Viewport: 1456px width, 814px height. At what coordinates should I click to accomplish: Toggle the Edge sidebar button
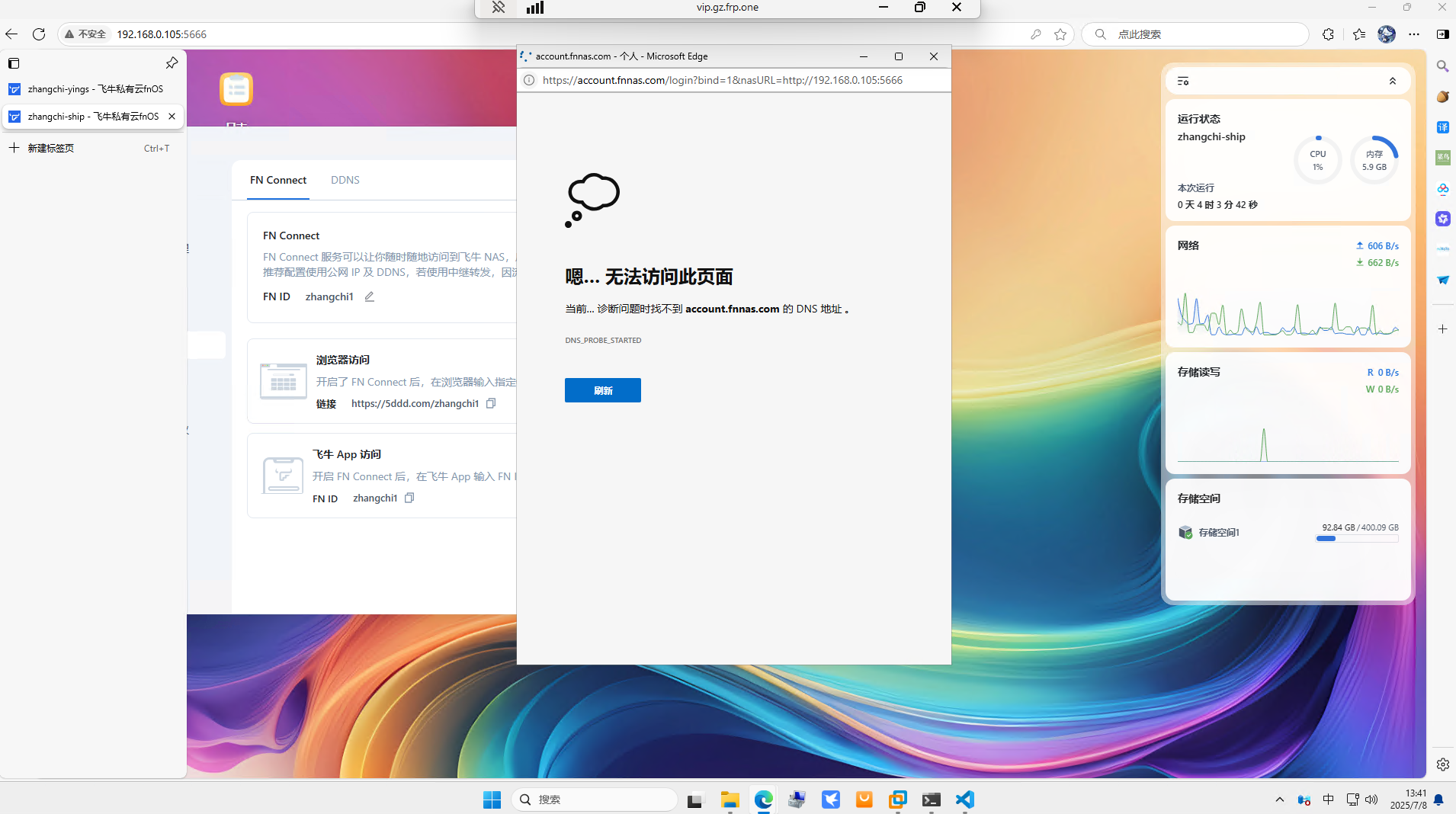[1442, 34]
